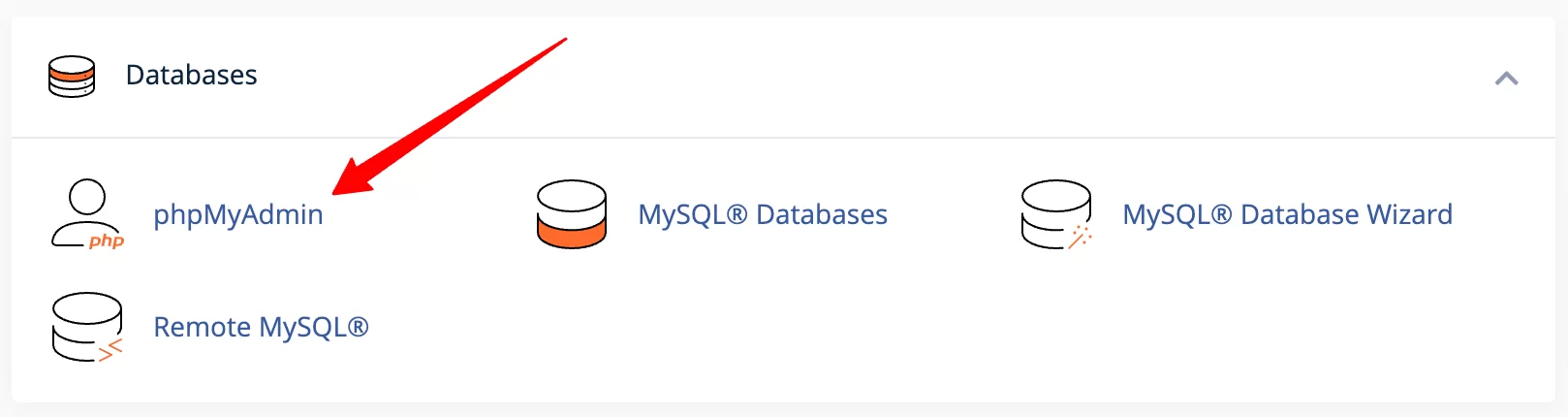Click the magic wand sparkle on the Wizard icon

tap(1081, 238)
